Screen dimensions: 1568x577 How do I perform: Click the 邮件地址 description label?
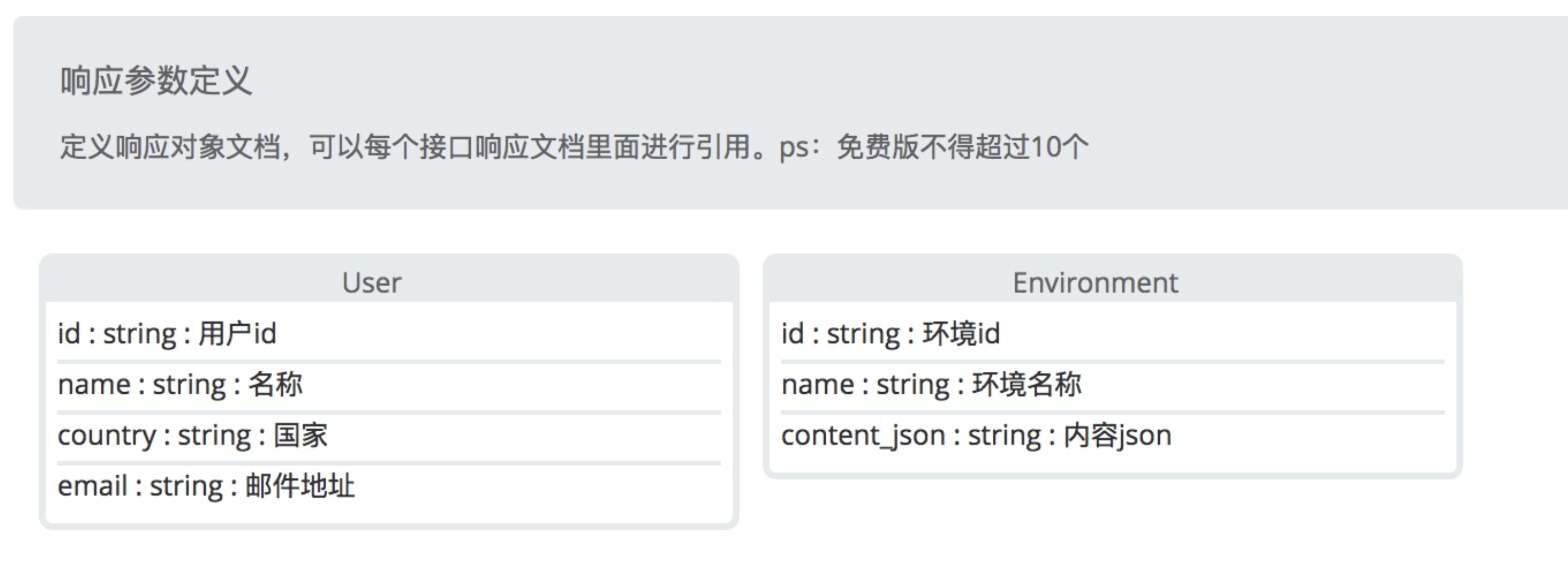[300, 486]
